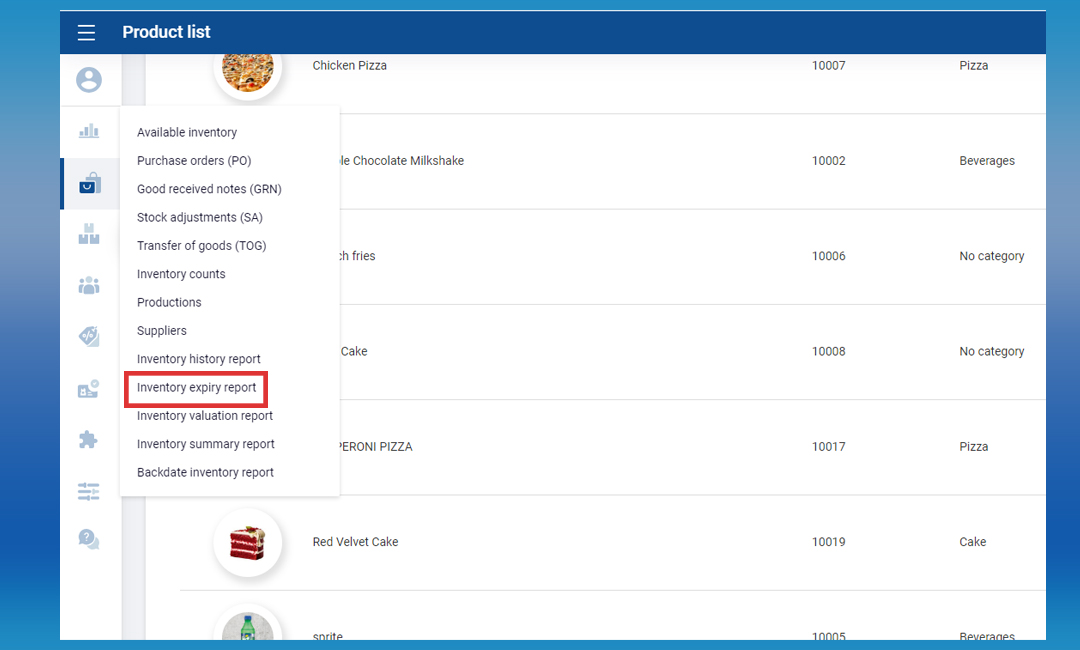Image resolution: width=1080 pixels, height=650 pixels.
Task: Click the stacked boxes products icon
Action: (89, 234)
